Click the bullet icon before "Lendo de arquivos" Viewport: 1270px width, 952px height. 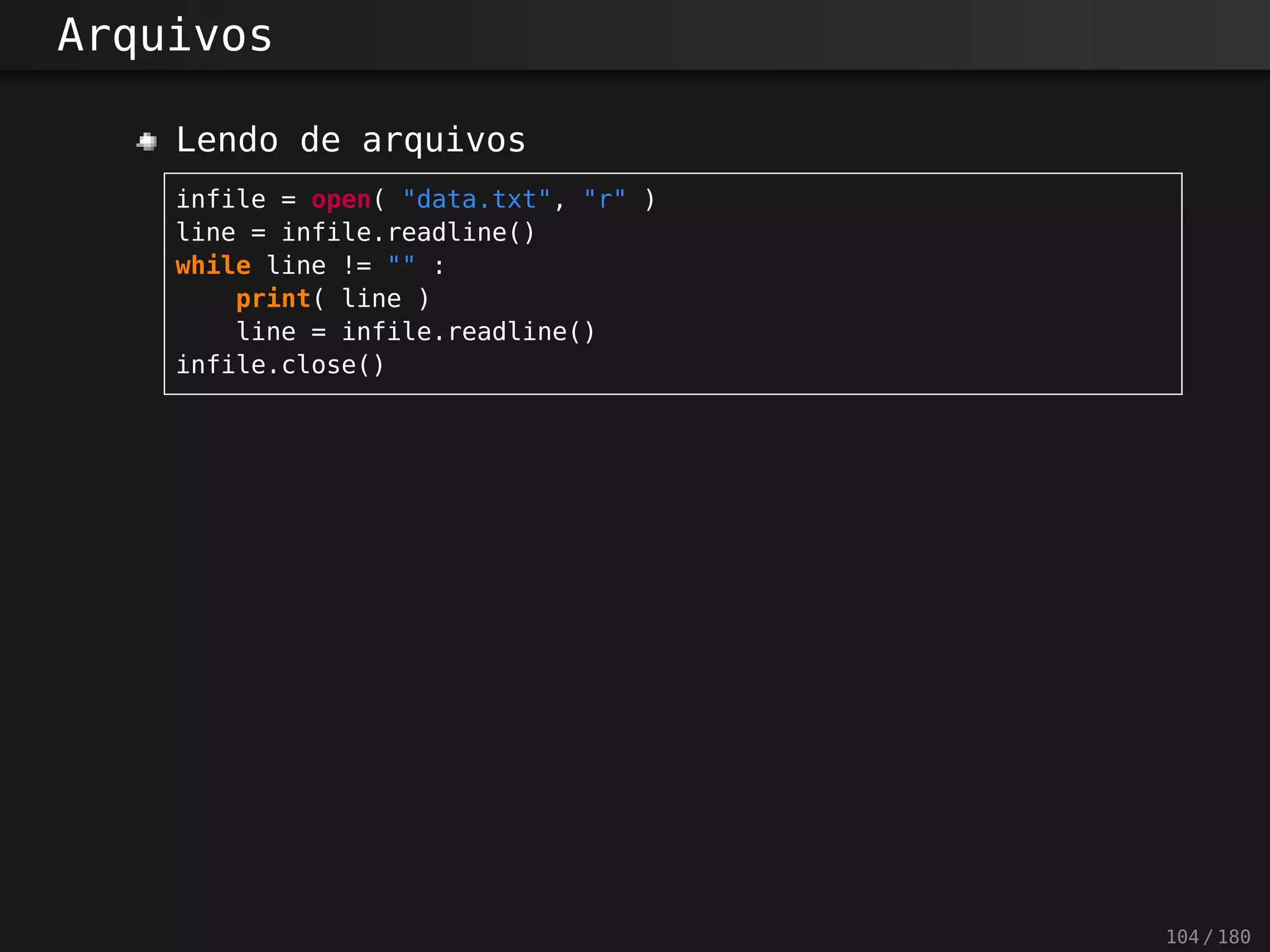[147, 142]
